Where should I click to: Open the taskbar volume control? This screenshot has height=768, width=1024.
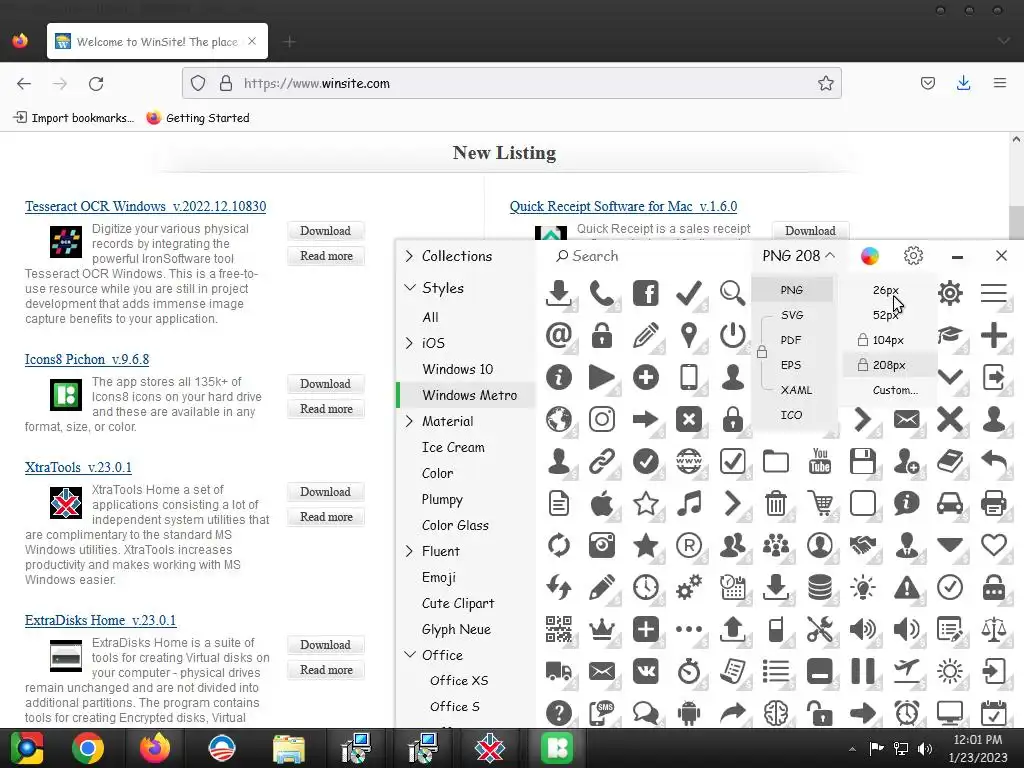tap(924, 748)
